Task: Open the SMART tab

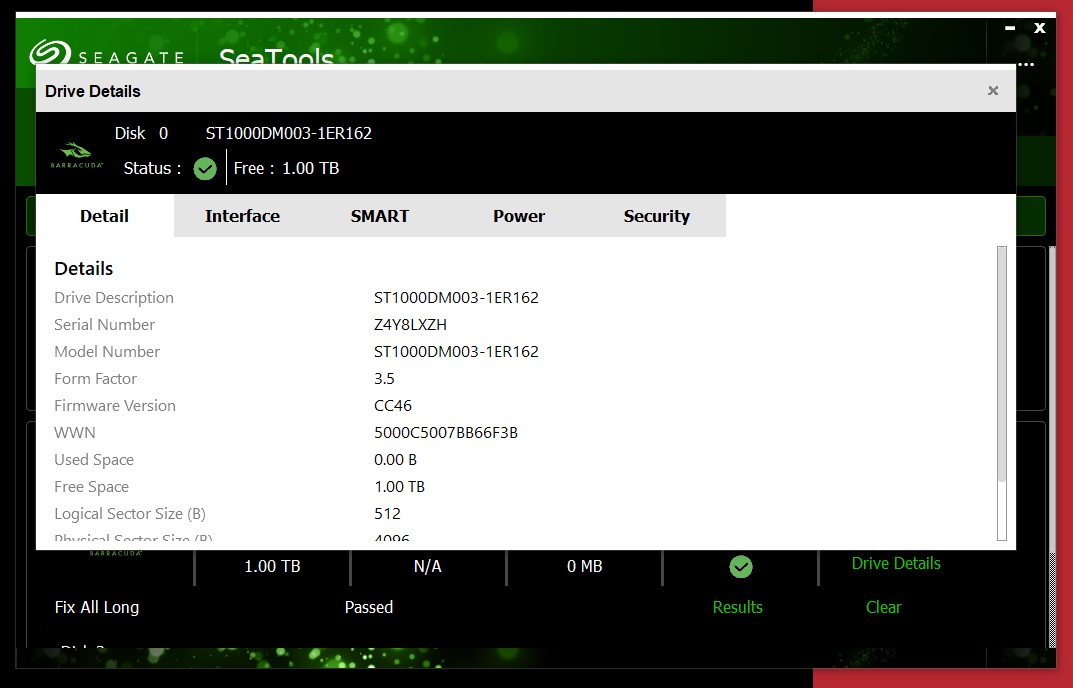Action: click(x=380, y=216)
